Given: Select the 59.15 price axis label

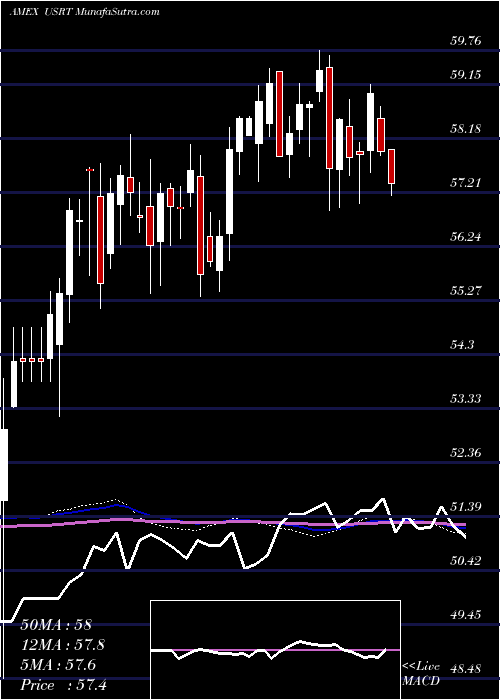Looking at the screenshot, I should (x=466, y=74).
